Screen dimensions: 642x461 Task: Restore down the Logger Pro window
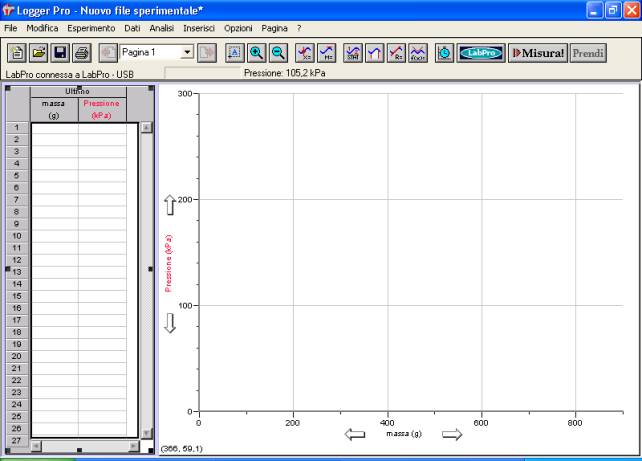tap(613, 10)
